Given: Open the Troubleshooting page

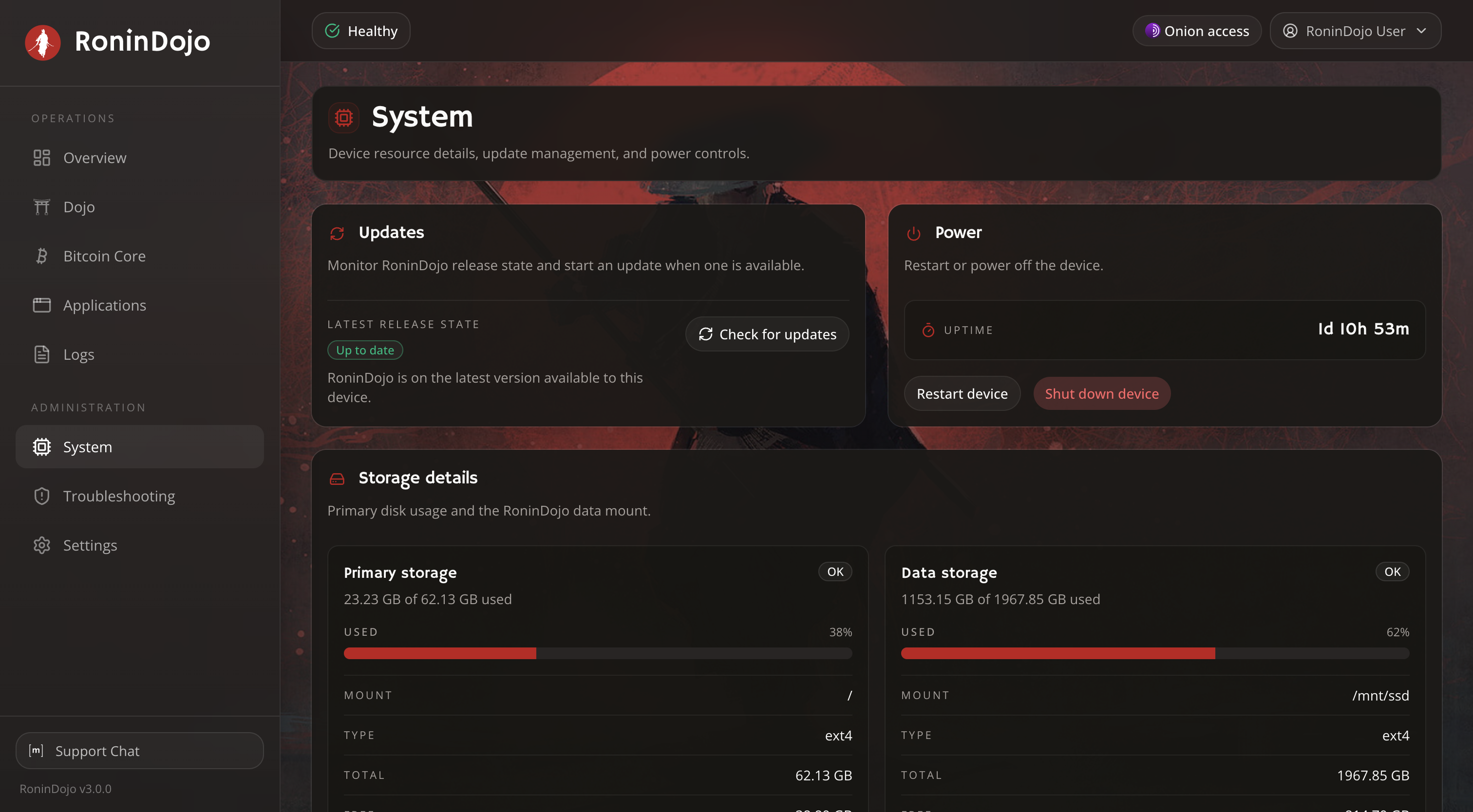Looking at the screenshot, I should [x=139, y=496].
